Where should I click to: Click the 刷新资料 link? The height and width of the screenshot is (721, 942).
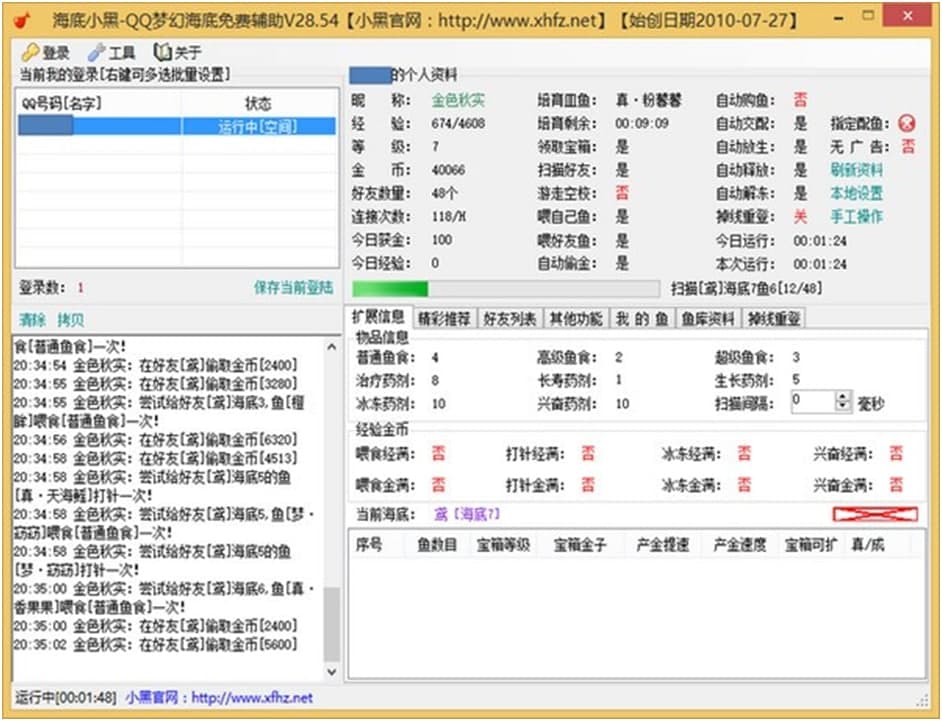(856, 170)
